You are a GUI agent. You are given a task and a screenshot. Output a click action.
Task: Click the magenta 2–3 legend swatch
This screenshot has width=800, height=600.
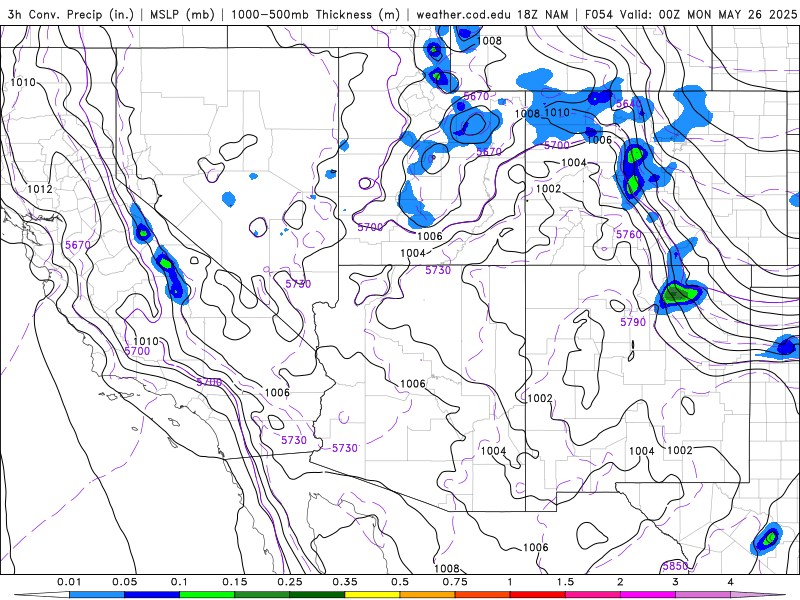[648, 595]
